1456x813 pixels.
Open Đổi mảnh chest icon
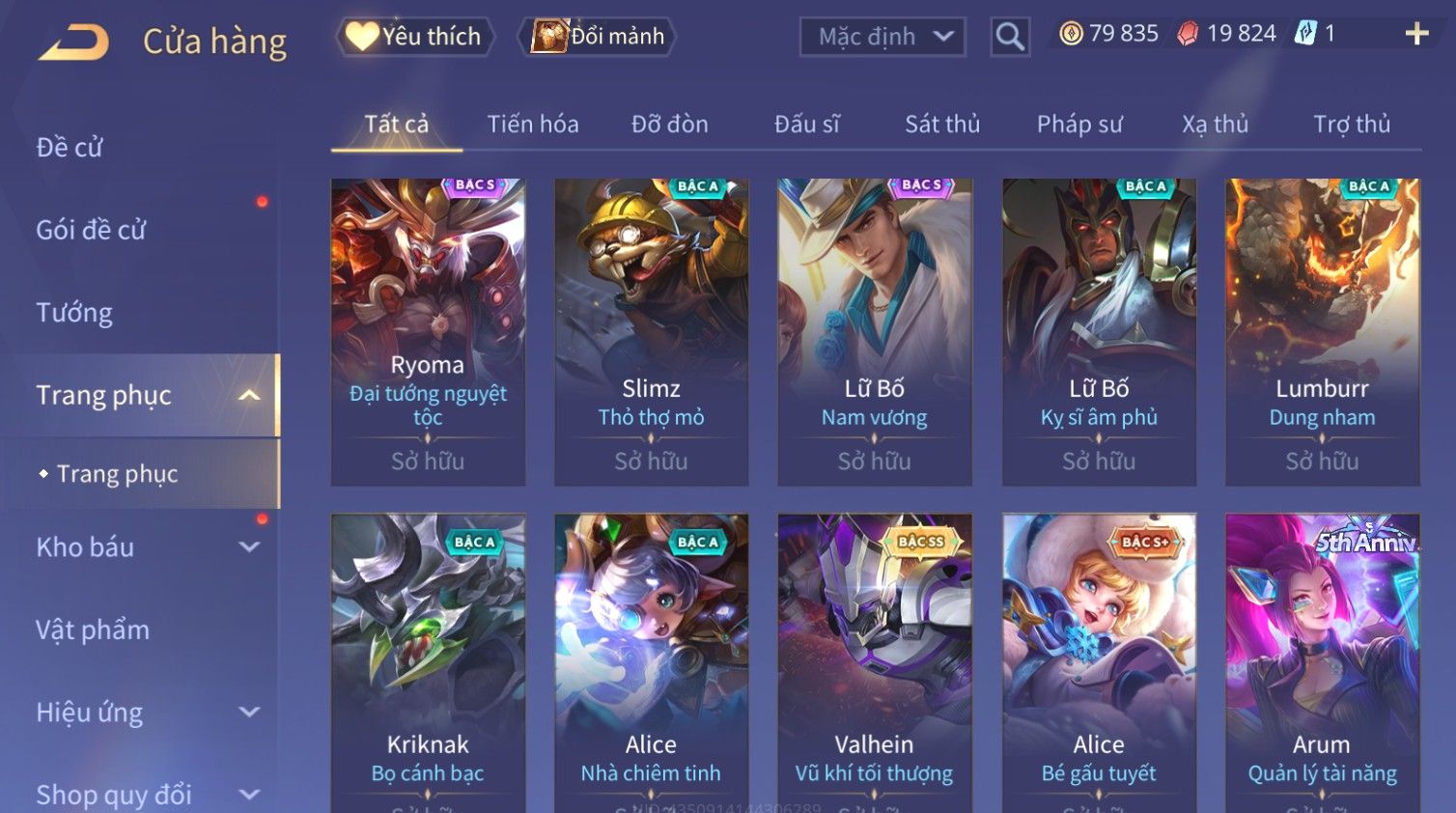tap(548, 36)
